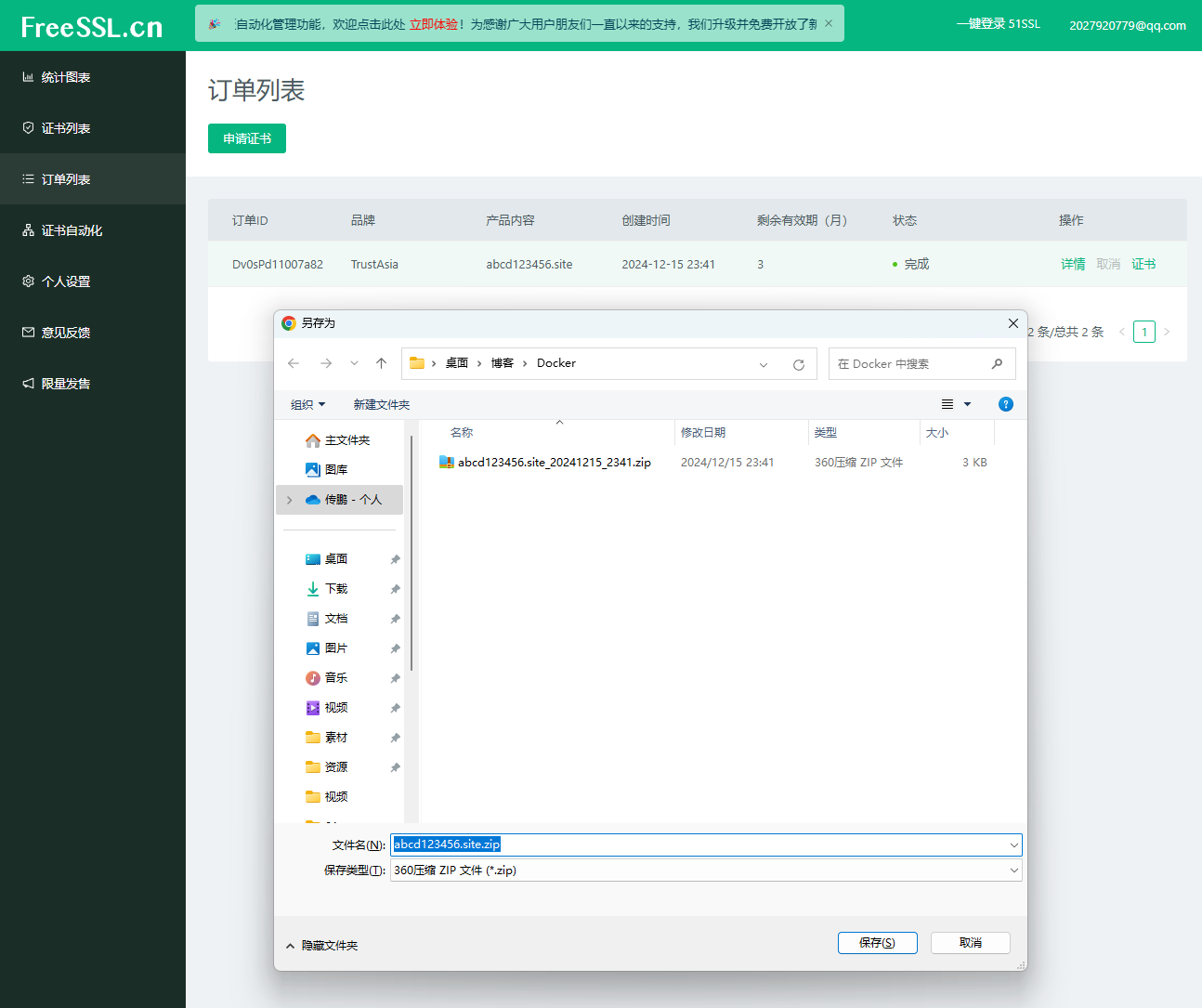1202x1008 pixels.
Task: Click the FreeSSL.cn logo
Action: coord(92,27)
